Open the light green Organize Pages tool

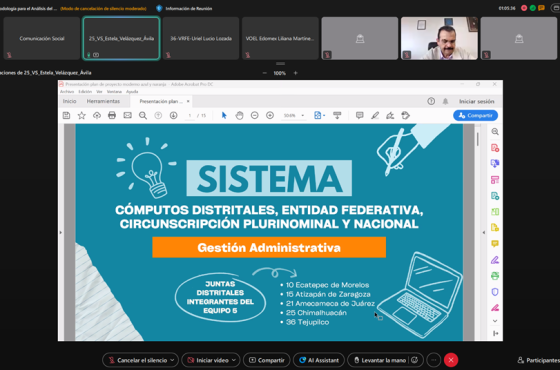(495, 212)
